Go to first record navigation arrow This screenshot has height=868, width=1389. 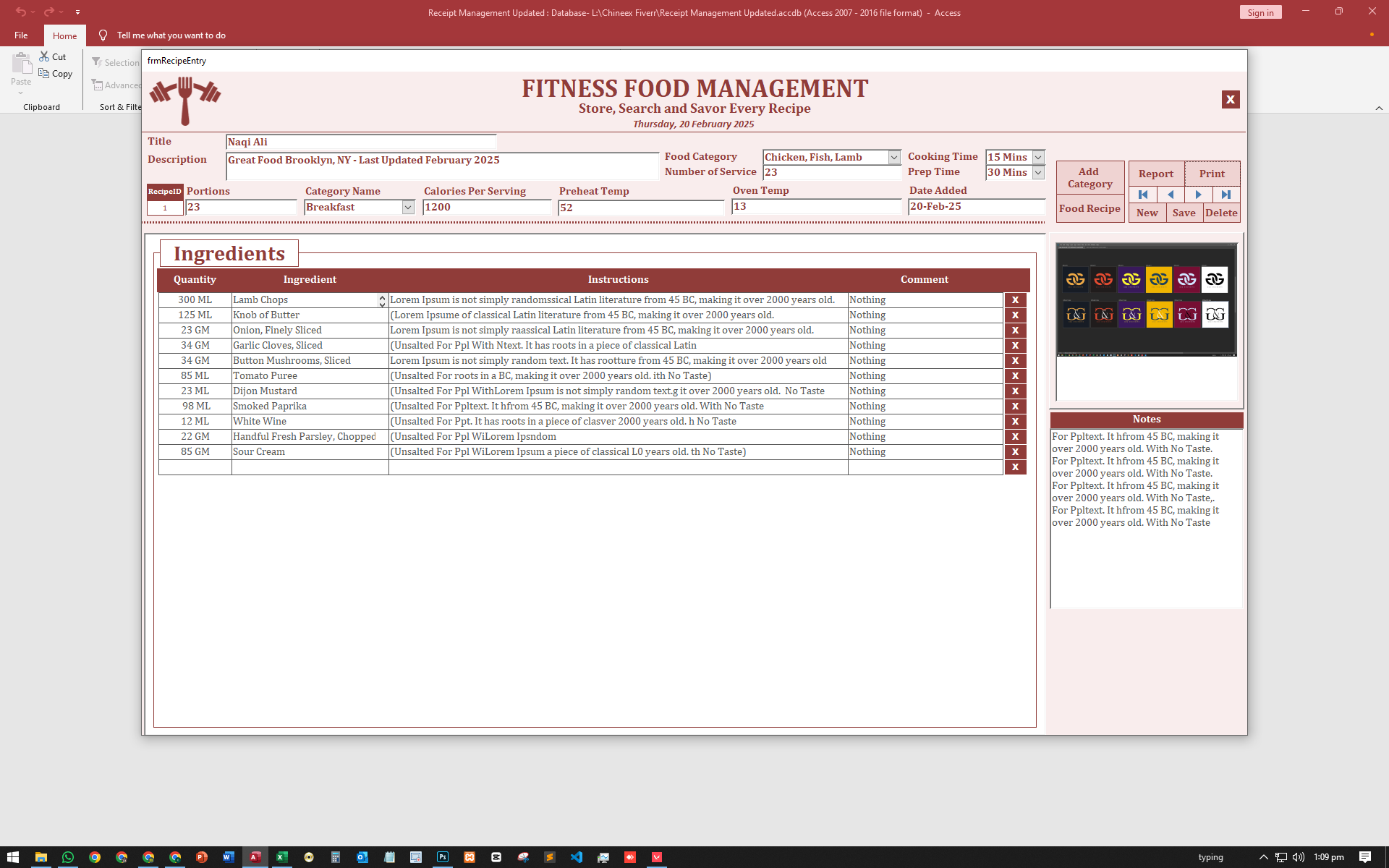pos(1143,195)
